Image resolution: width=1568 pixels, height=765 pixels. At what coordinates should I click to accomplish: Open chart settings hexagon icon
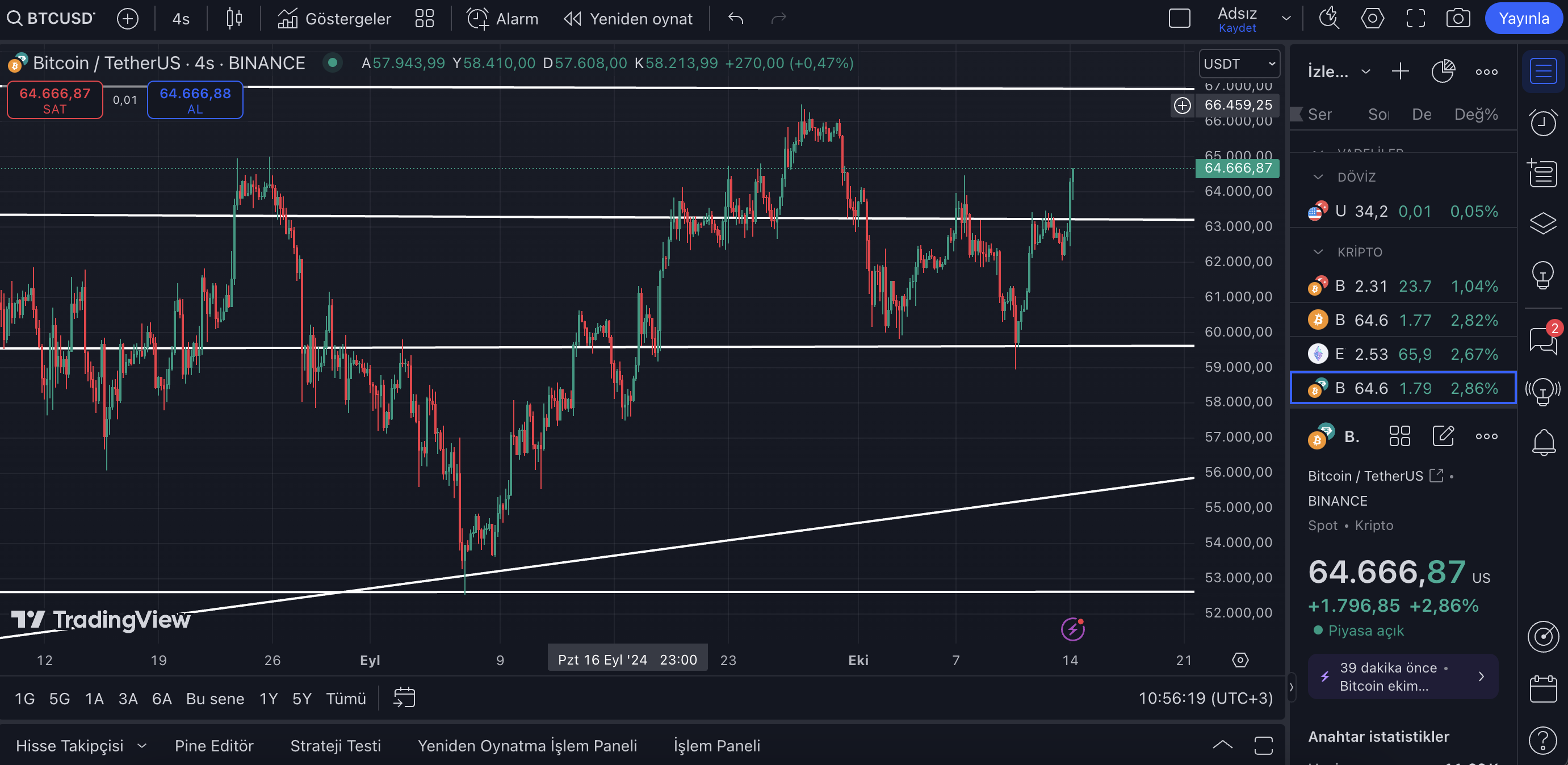click(x=1372, y=19)
